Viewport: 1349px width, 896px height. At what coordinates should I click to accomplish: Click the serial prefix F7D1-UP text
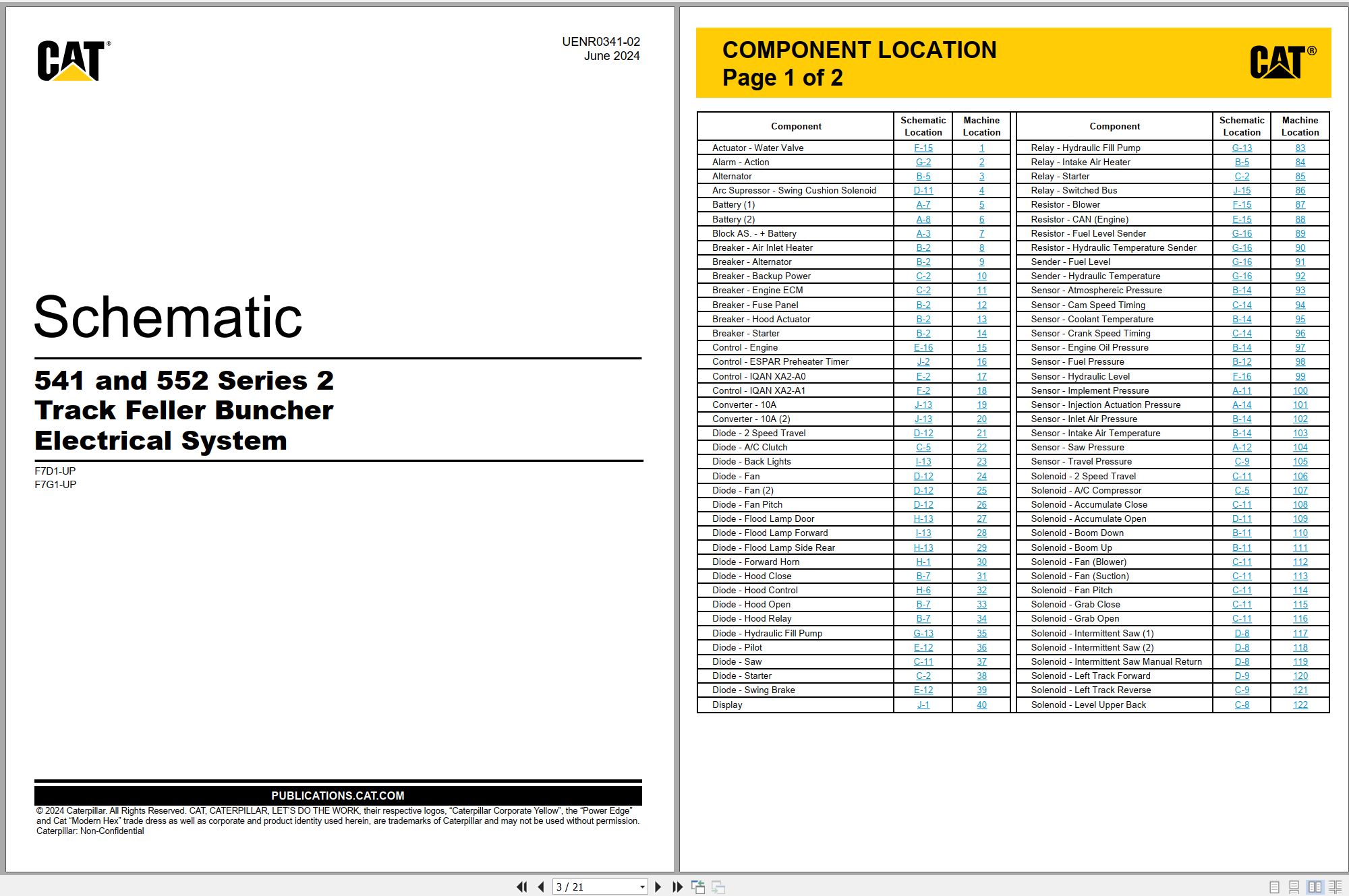click(55, 471)
